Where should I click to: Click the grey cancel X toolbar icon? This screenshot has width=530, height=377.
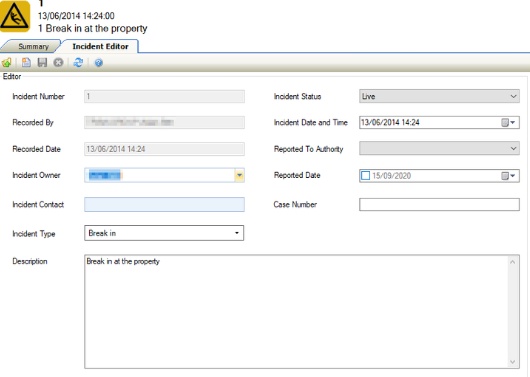[x=58, y=63]
